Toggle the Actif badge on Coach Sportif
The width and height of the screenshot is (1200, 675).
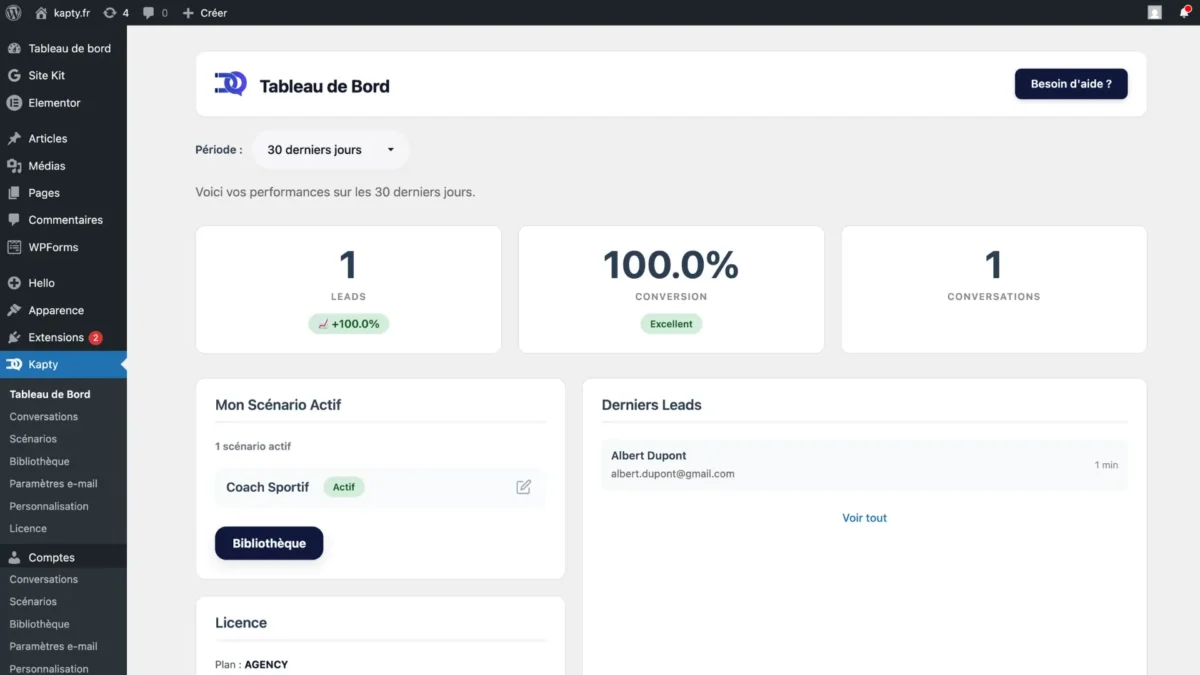click(344, 487)
